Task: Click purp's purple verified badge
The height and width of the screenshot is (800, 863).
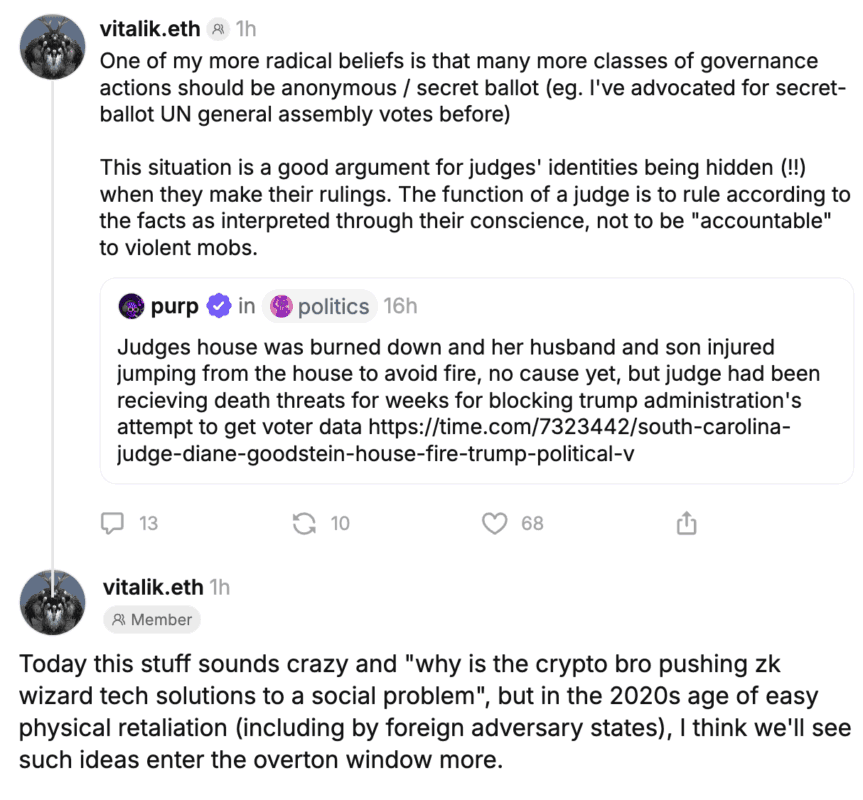Action: coord(218,307)
